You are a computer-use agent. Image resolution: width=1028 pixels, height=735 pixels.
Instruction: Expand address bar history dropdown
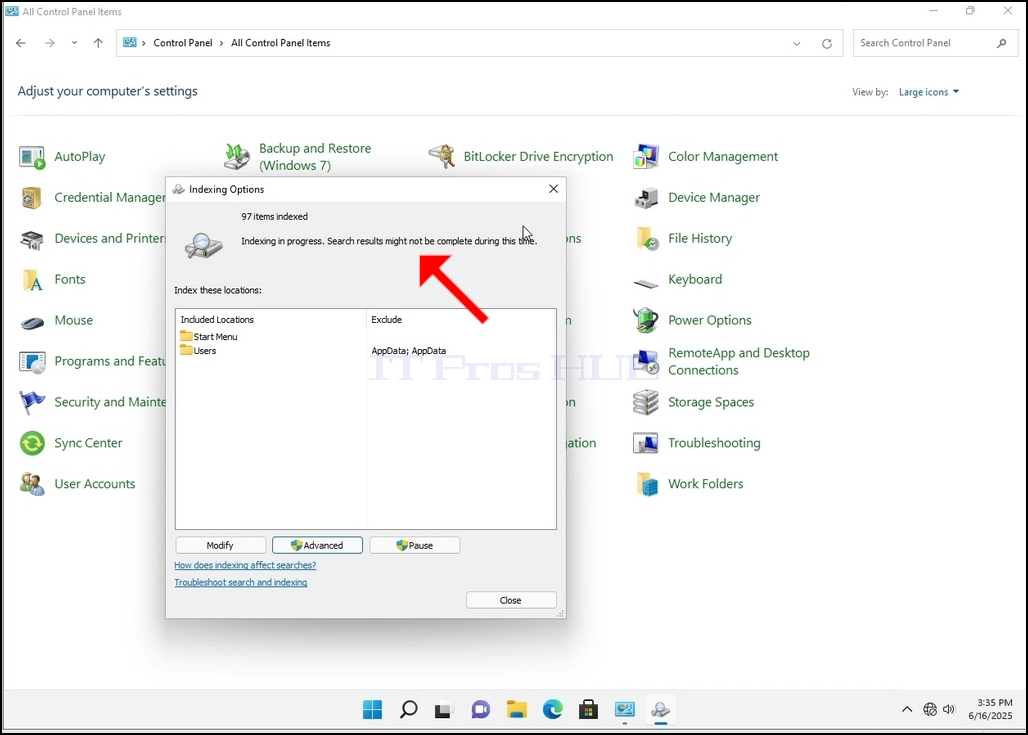[x=797, y=43]
